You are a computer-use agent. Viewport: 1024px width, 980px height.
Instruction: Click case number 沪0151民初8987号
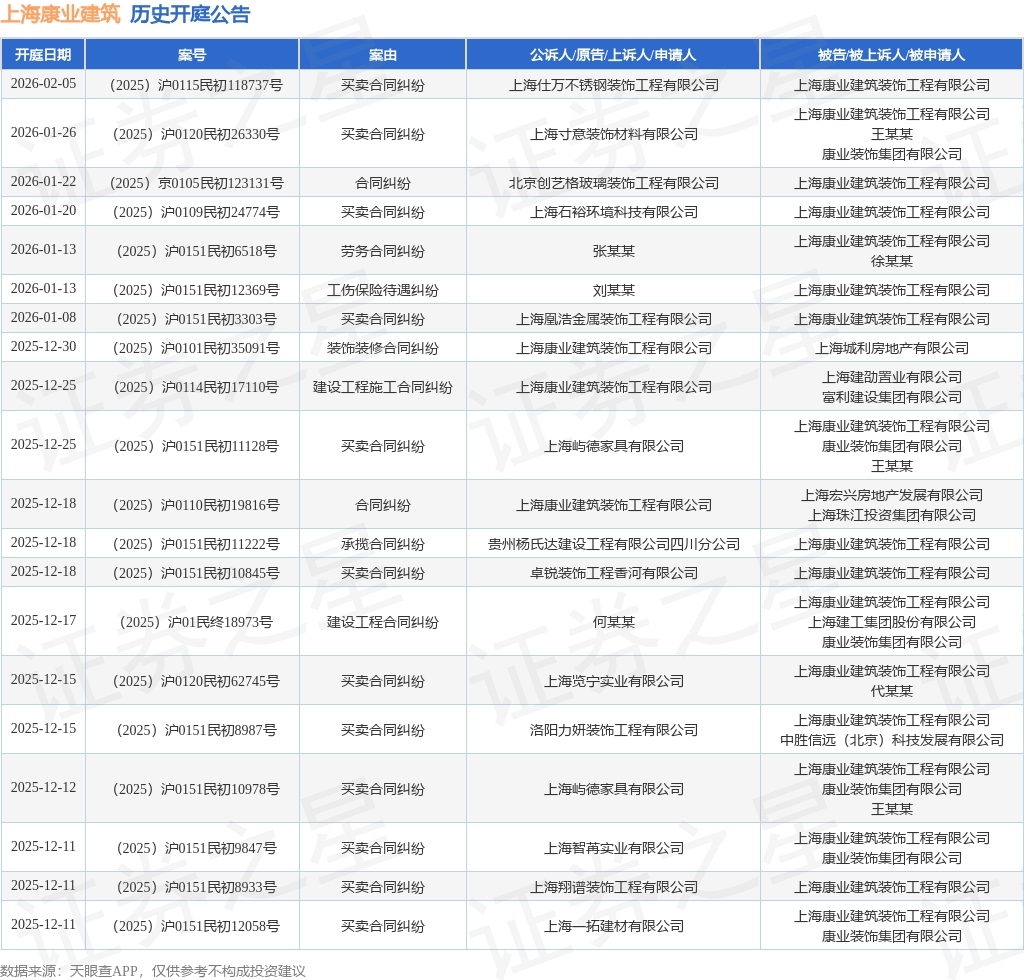tap(196, 730)
